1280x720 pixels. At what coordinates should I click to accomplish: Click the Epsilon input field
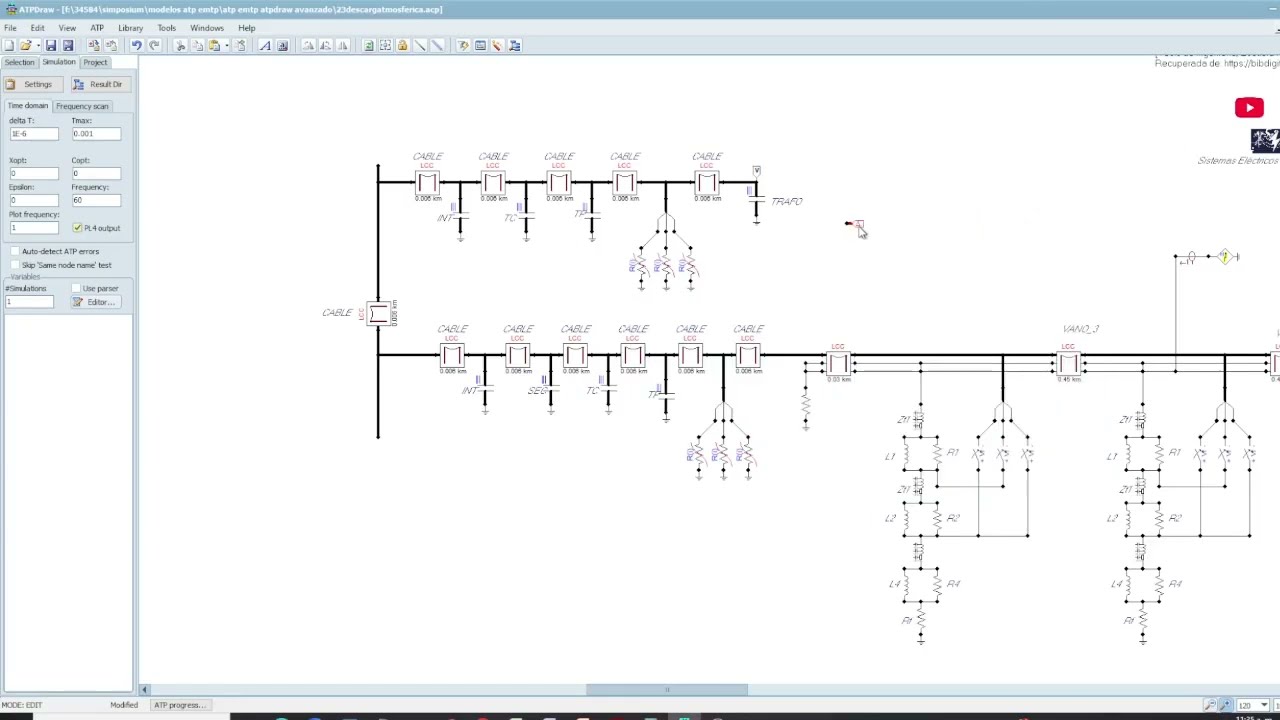(34, 200)
